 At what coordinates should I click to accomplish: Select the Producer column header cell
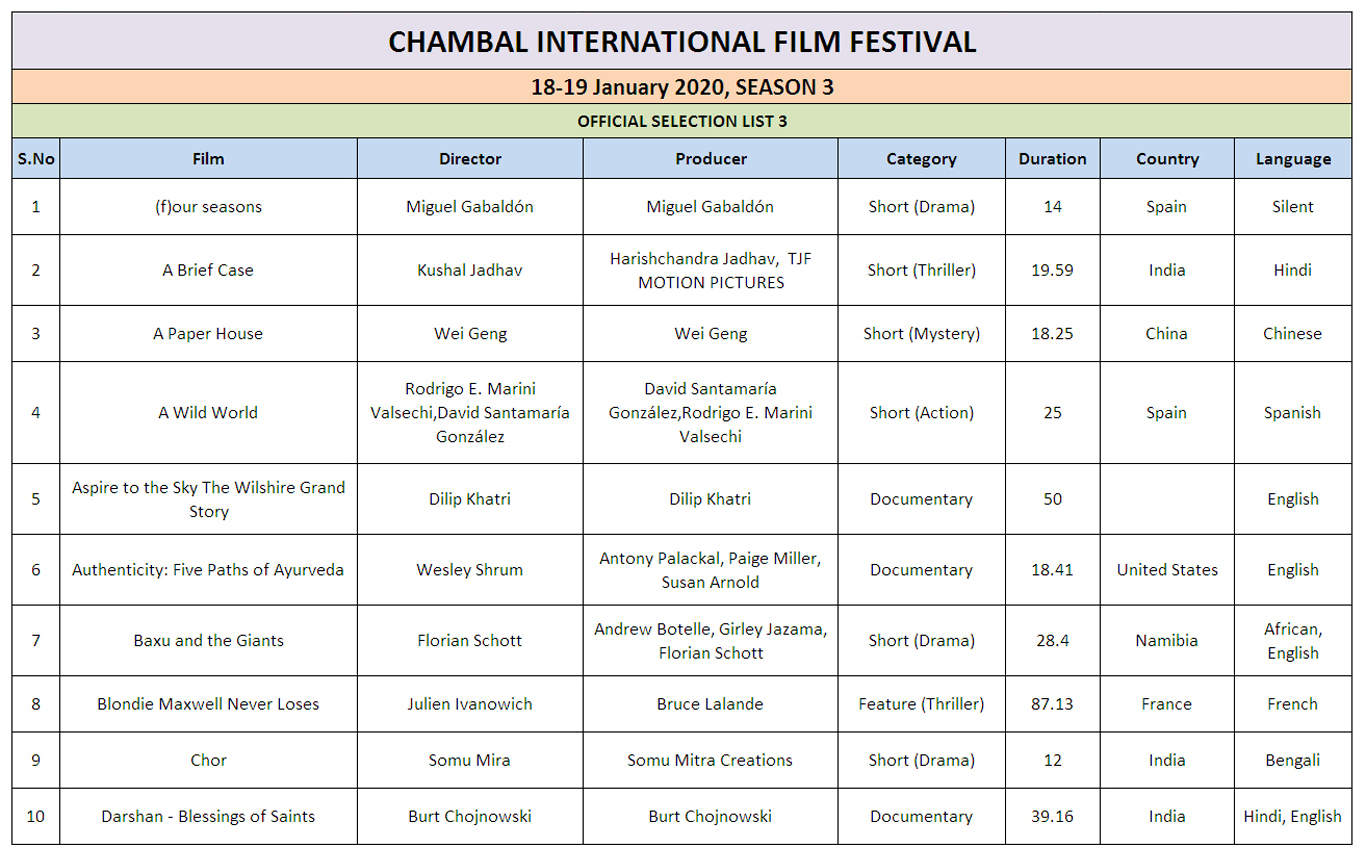710,158
